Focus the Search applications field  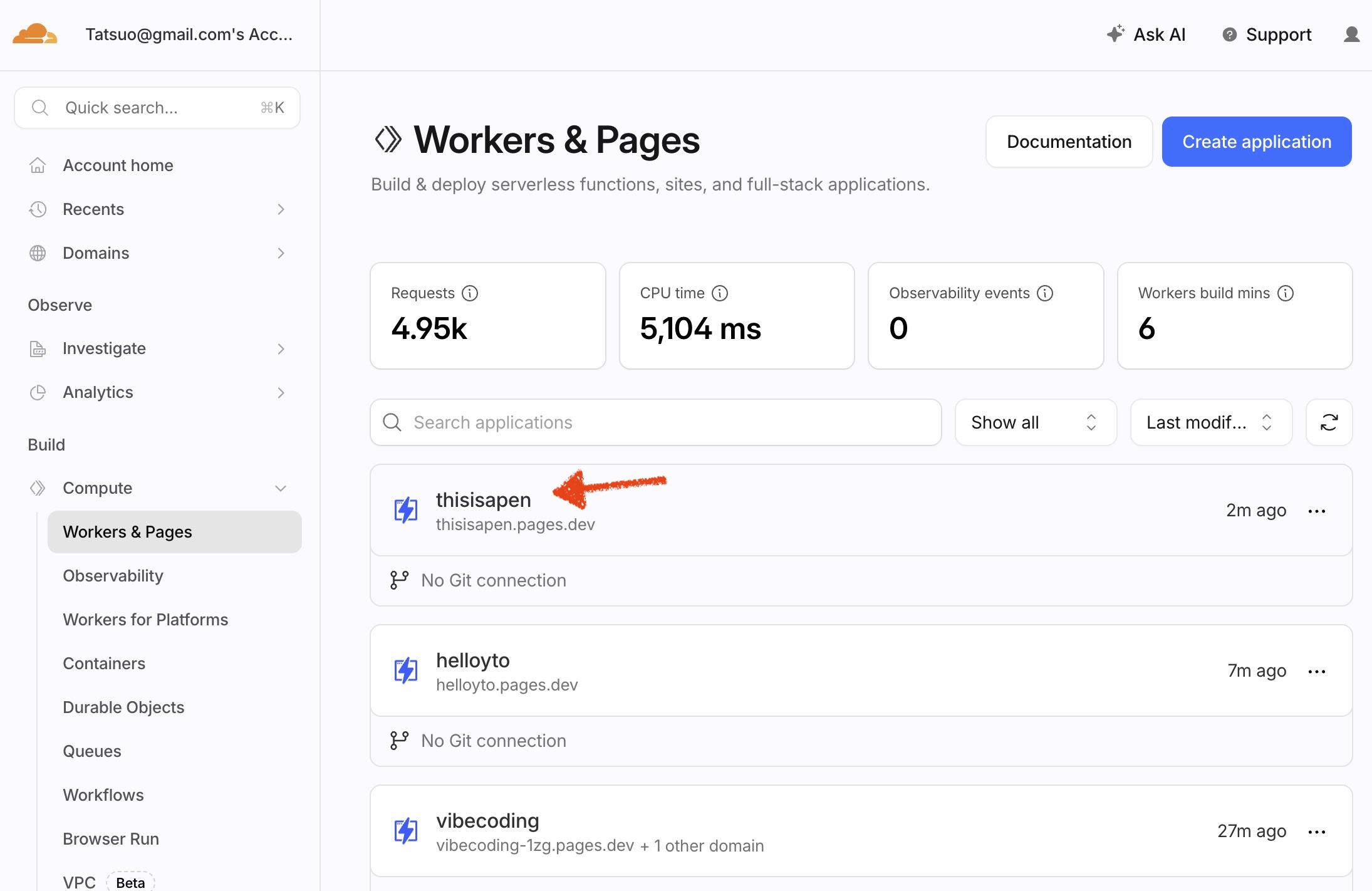(x=656, y=422)
